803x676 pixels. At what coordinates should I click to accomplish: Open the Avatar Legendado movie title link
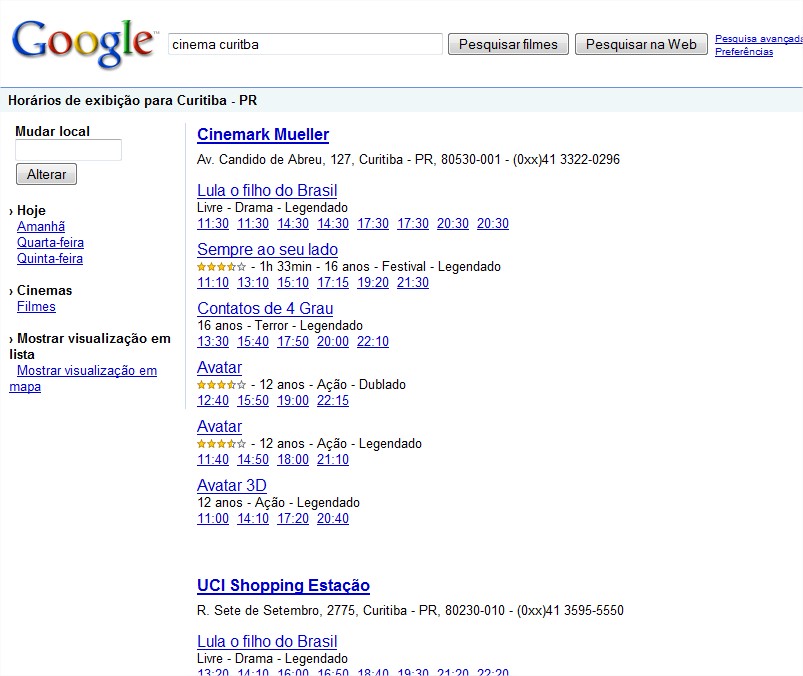[219, 426]
